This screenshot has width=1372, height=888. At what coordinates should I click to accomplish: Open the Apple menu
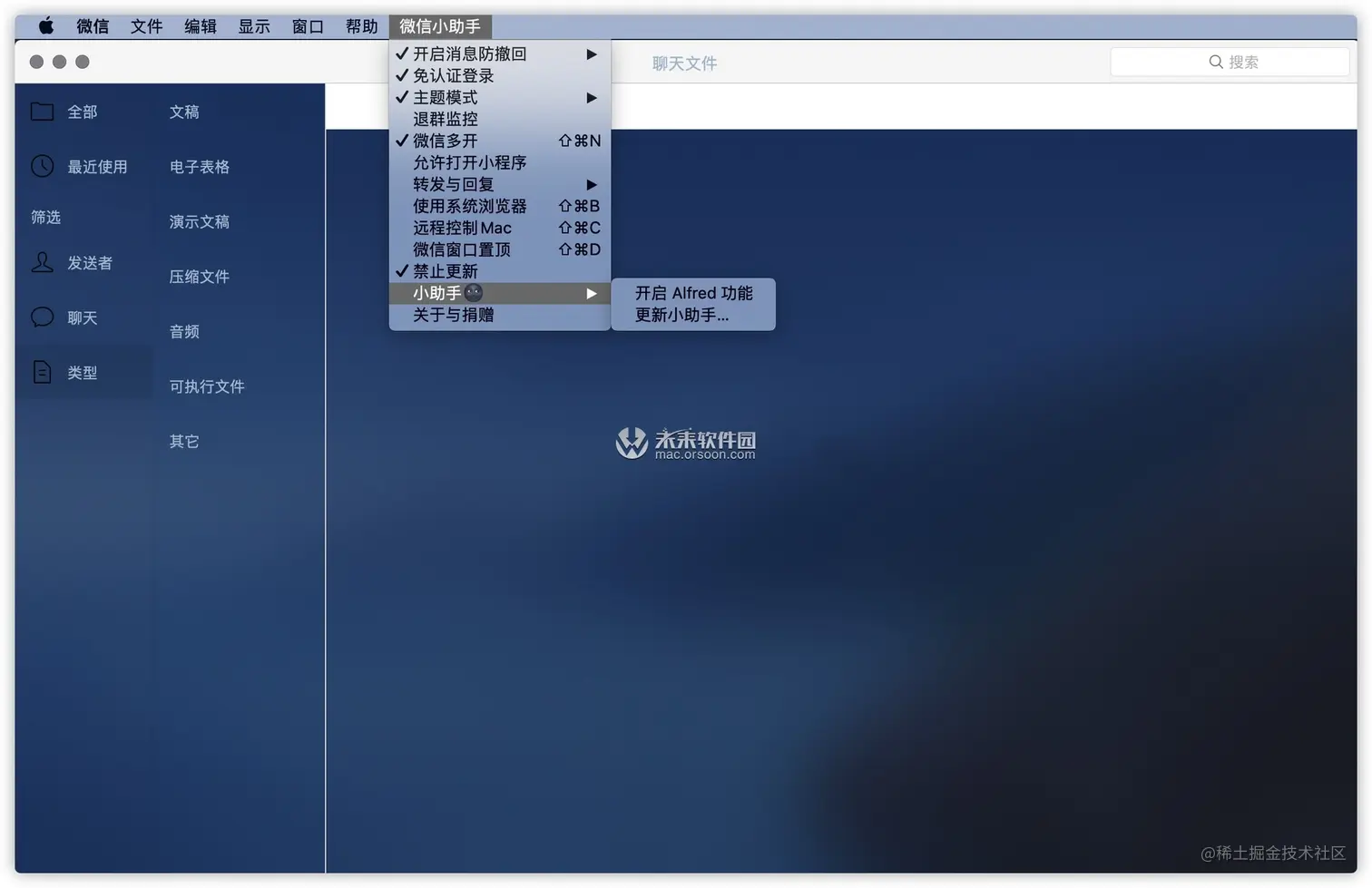pos(45,26)
